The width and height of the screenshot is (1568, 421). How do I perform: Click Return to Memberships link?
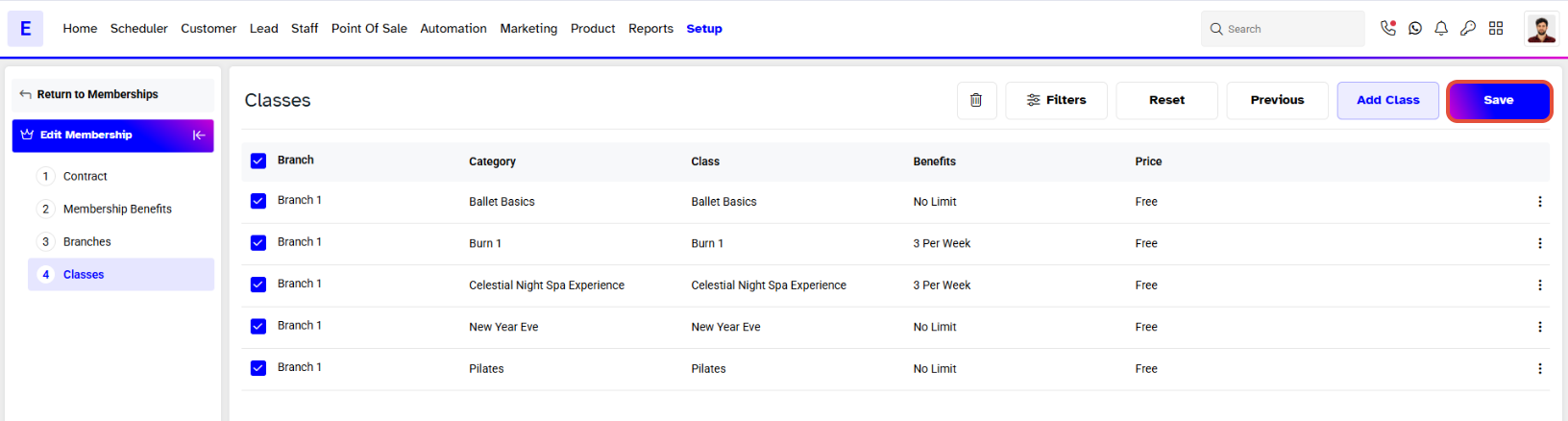[x=97, y=94]
